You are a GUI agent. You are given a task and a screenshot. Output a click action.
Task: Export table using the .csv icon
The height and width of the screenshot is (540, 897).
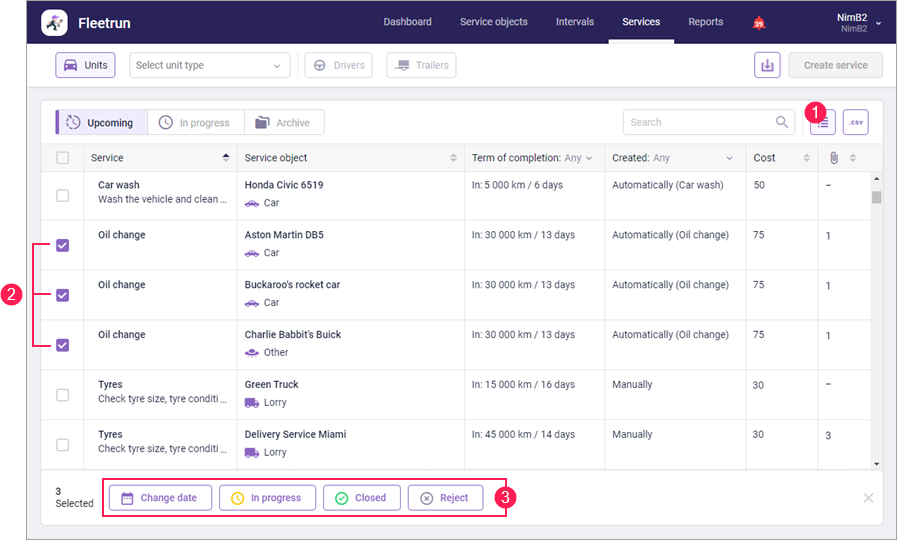tap(855, 122)
